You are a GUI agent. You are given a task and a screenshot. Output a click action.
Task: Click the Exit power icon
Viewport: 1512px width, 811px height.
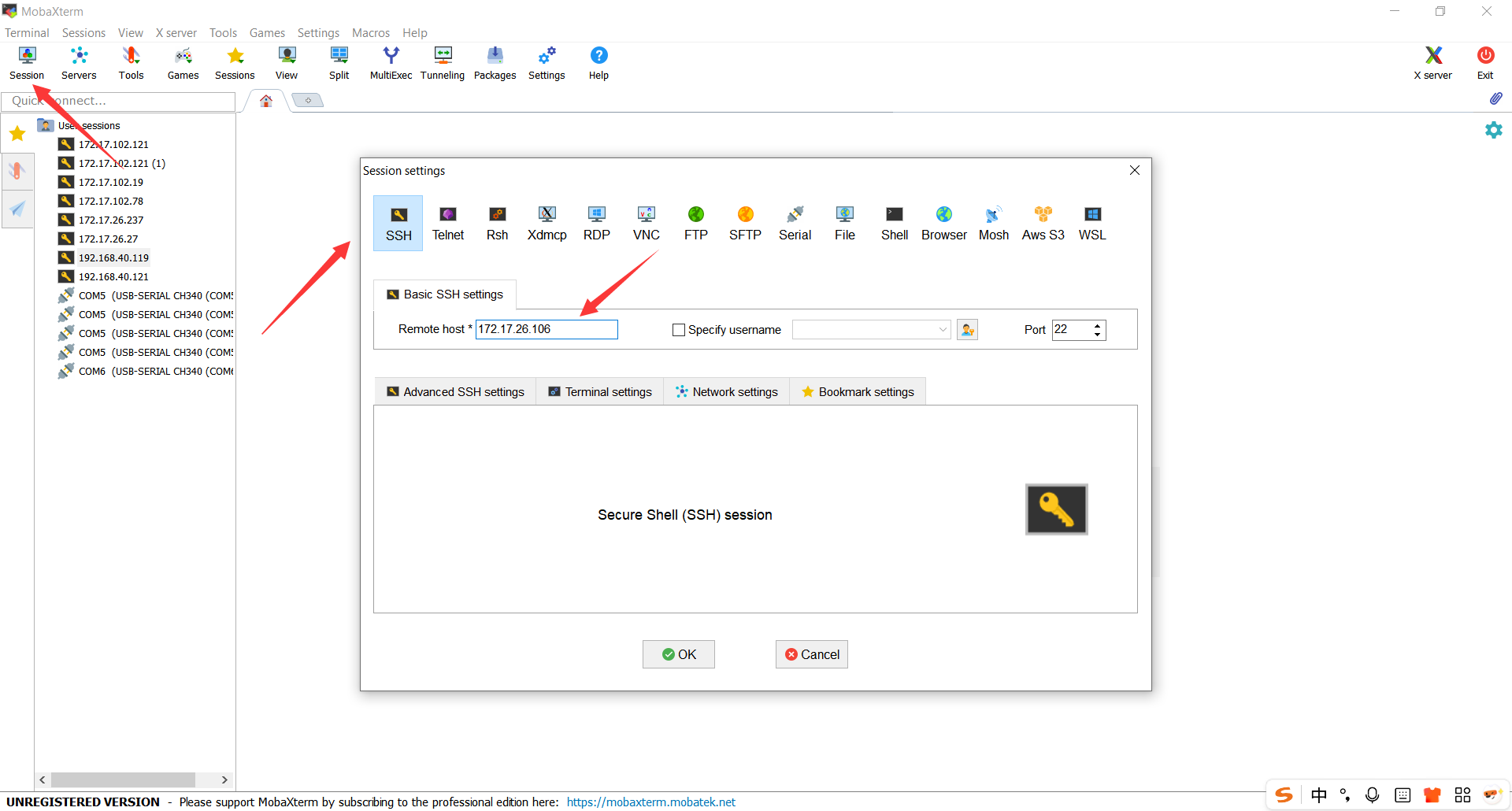coord(1485,63)
